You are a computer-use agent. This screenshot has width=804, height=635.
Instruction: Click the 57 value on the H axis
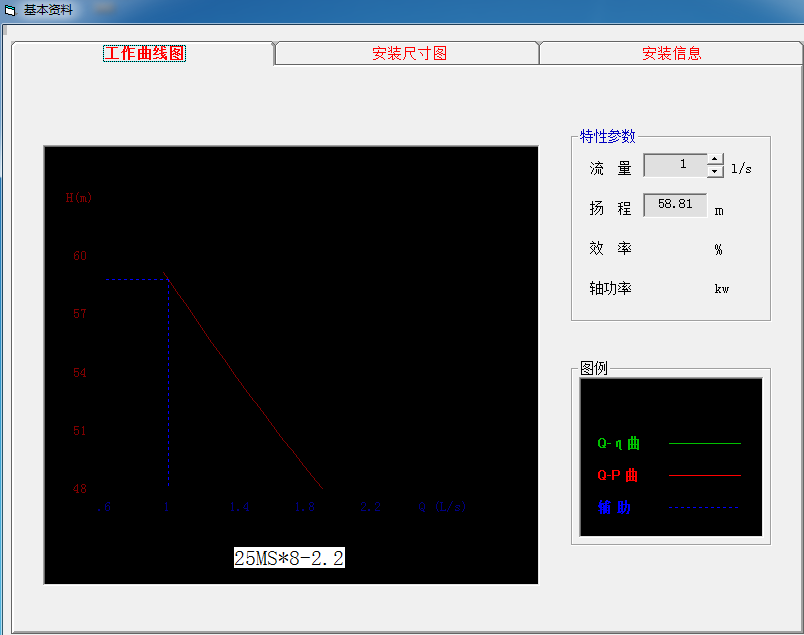80,313
